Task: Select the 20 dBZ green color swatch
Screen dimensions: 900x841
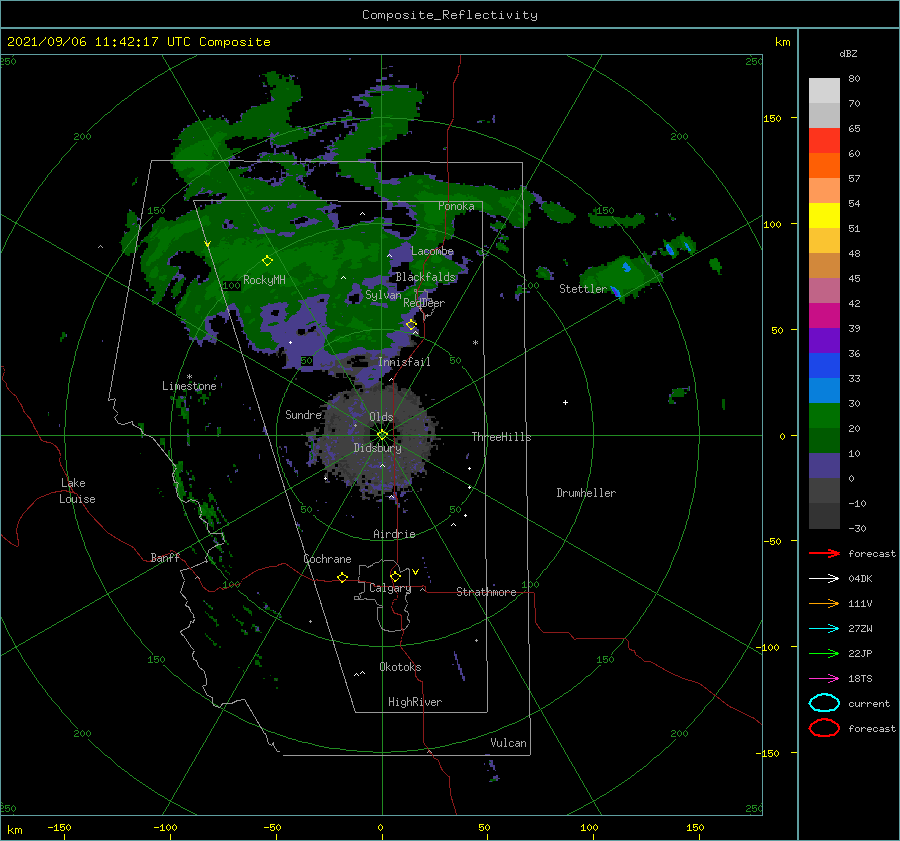Action: (x=824, y=416)
